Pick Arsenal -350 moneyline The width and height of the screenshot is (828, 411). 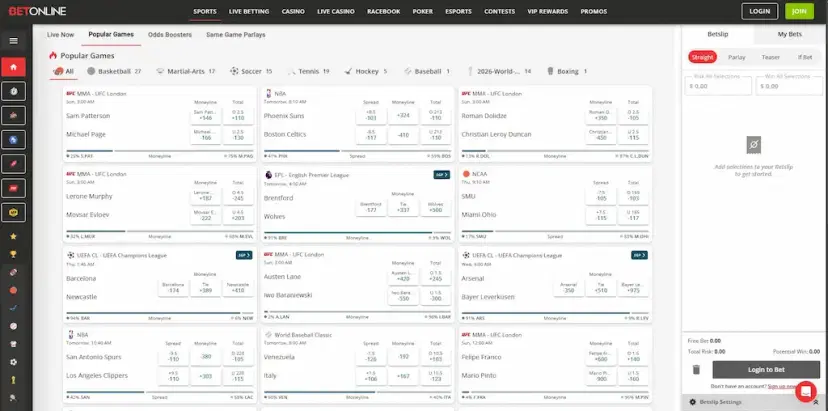coord(569,287)
